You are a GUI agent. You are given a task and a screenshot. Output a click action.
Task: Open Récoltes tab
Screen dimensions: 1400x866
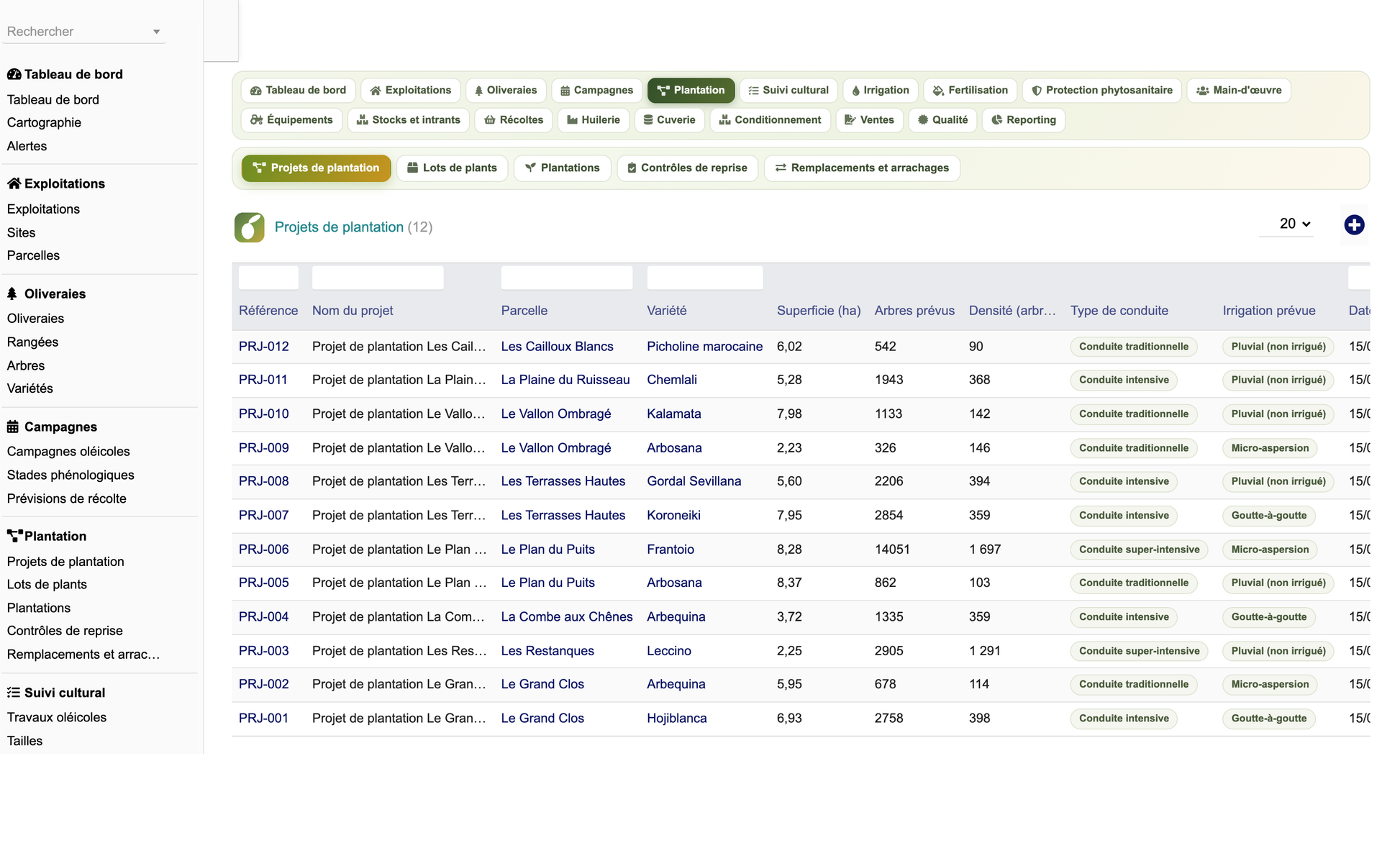[514, 120]
